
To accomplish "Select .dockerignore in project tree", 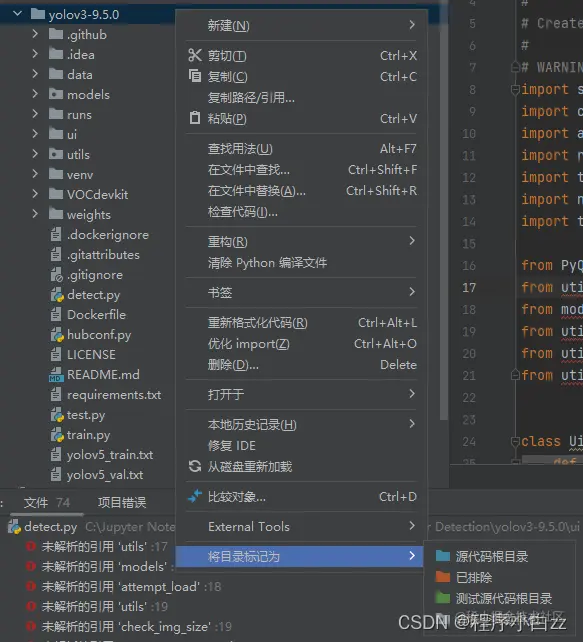I will point(108,235).
